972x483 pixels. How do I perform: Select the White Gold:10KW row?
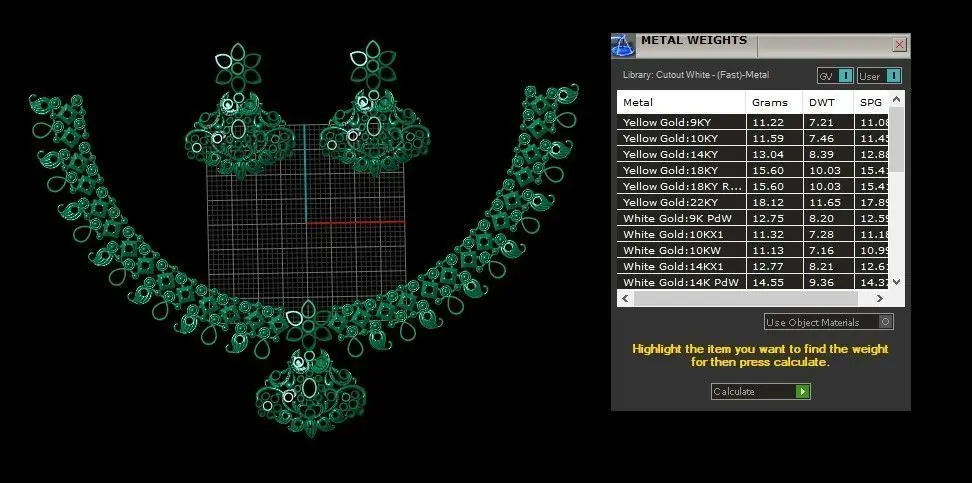point(753,250)
